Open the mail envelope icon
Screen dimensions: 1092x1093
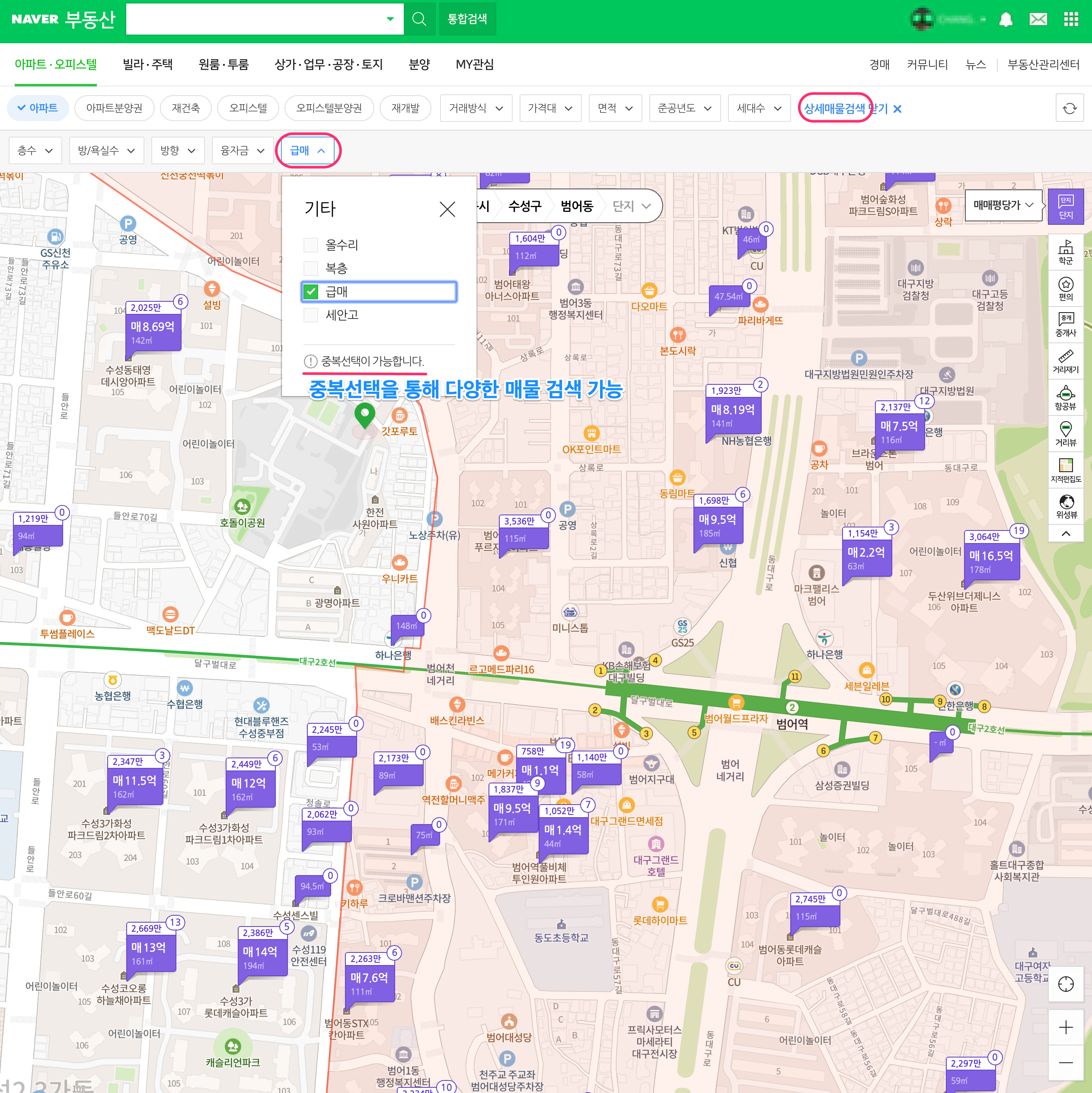point(1038,19)
